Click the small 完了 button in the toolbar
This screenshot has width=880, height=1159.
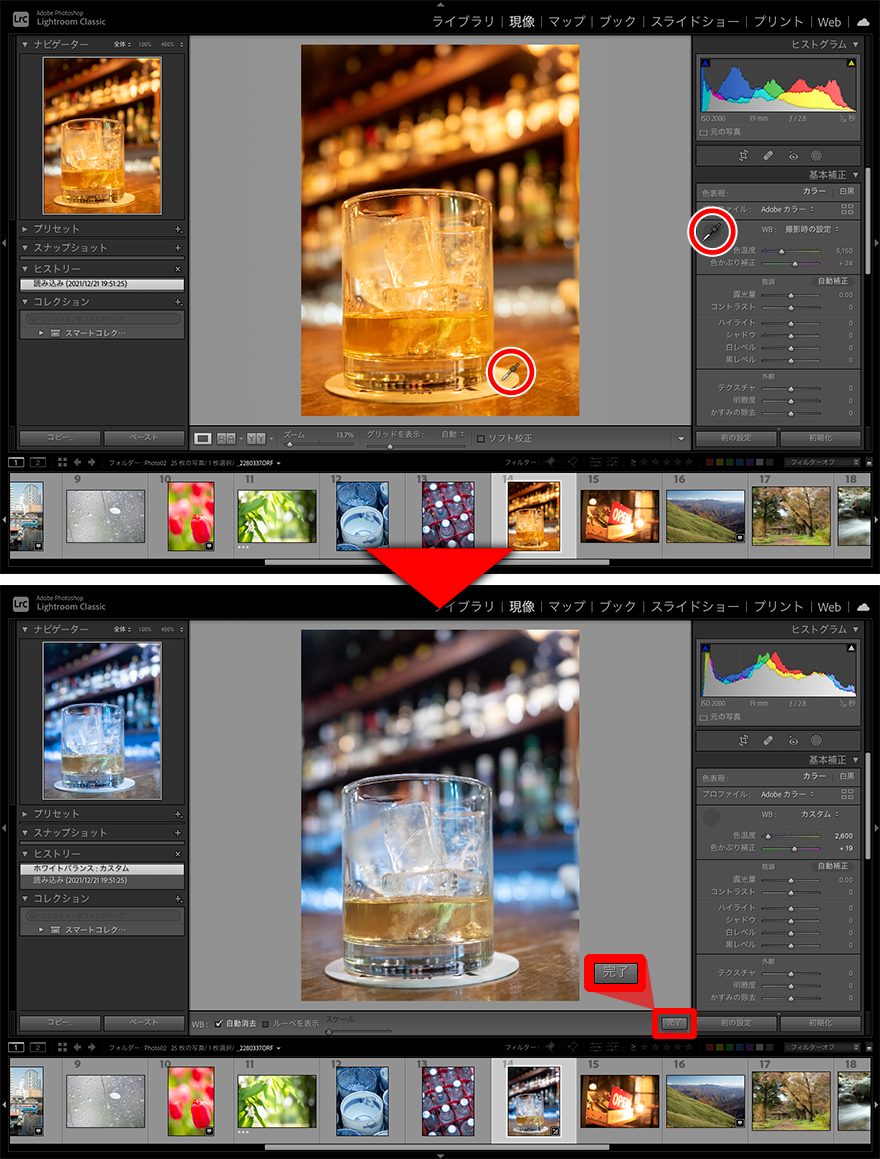click(x=676, y=1022)
